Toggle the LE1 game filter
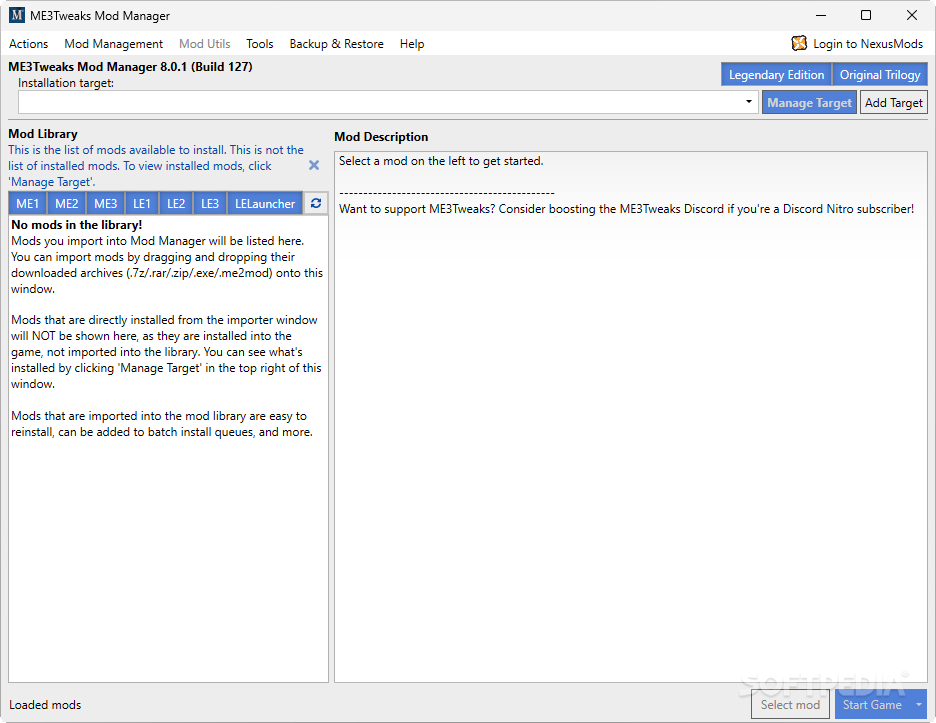 (142, 204)
